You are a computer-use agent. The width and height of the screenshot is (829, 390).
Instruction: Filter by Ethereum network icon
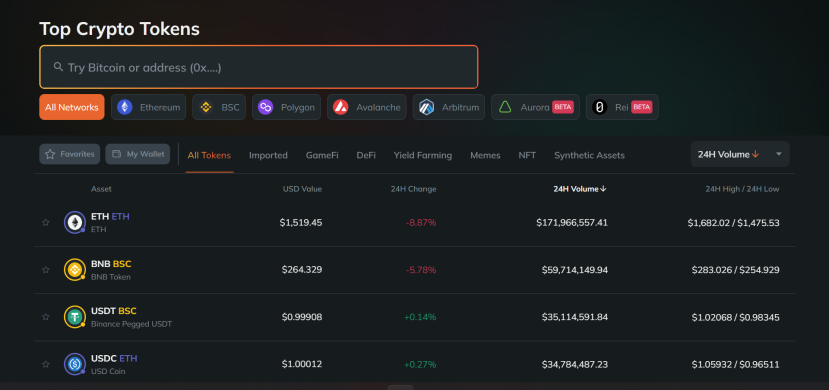125,107
